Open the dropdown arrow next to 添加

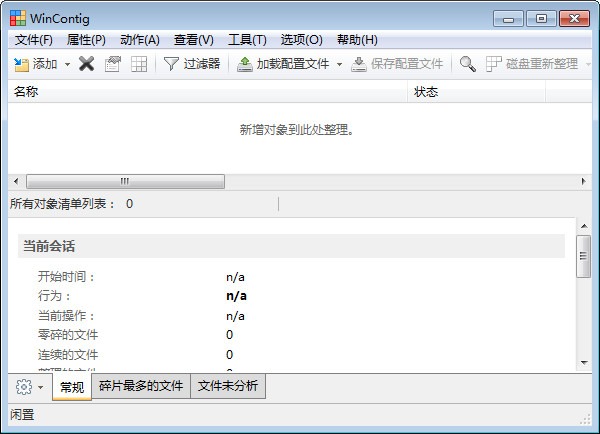pyautogui.click(x=67, y=64)
